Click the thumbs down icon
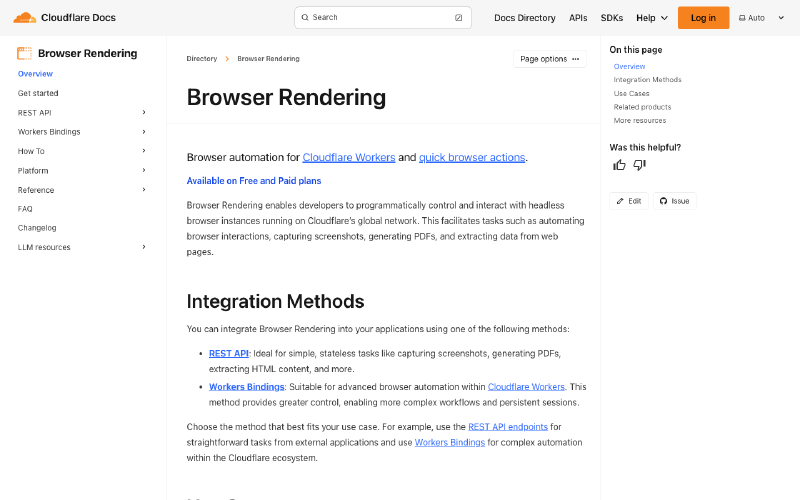The height and width of the screenshot is (500, 800). pos(640,165)
